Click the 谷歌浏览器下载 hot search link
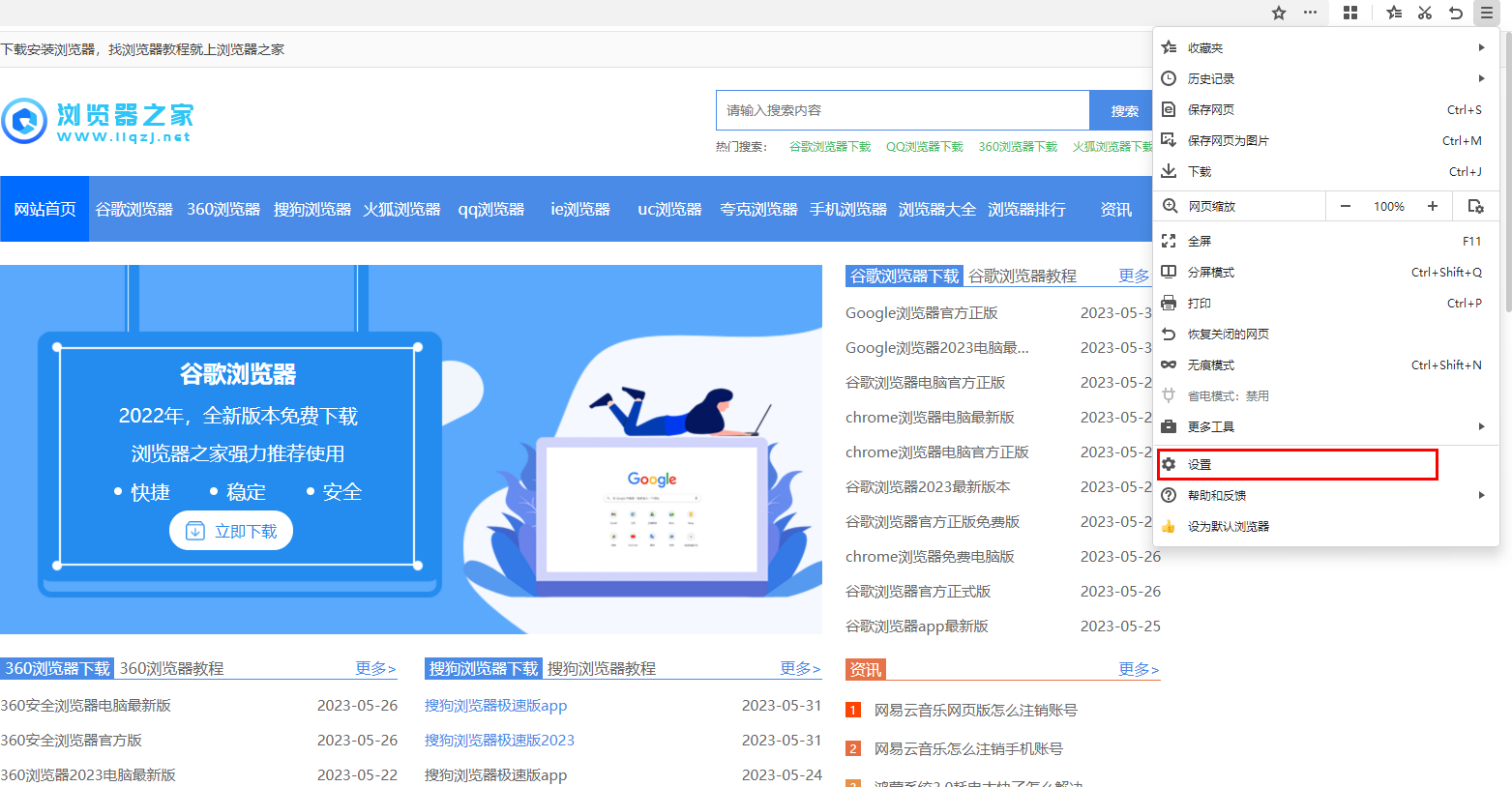The width and height of the screenshot is (1512, 787). pos(830,147)
